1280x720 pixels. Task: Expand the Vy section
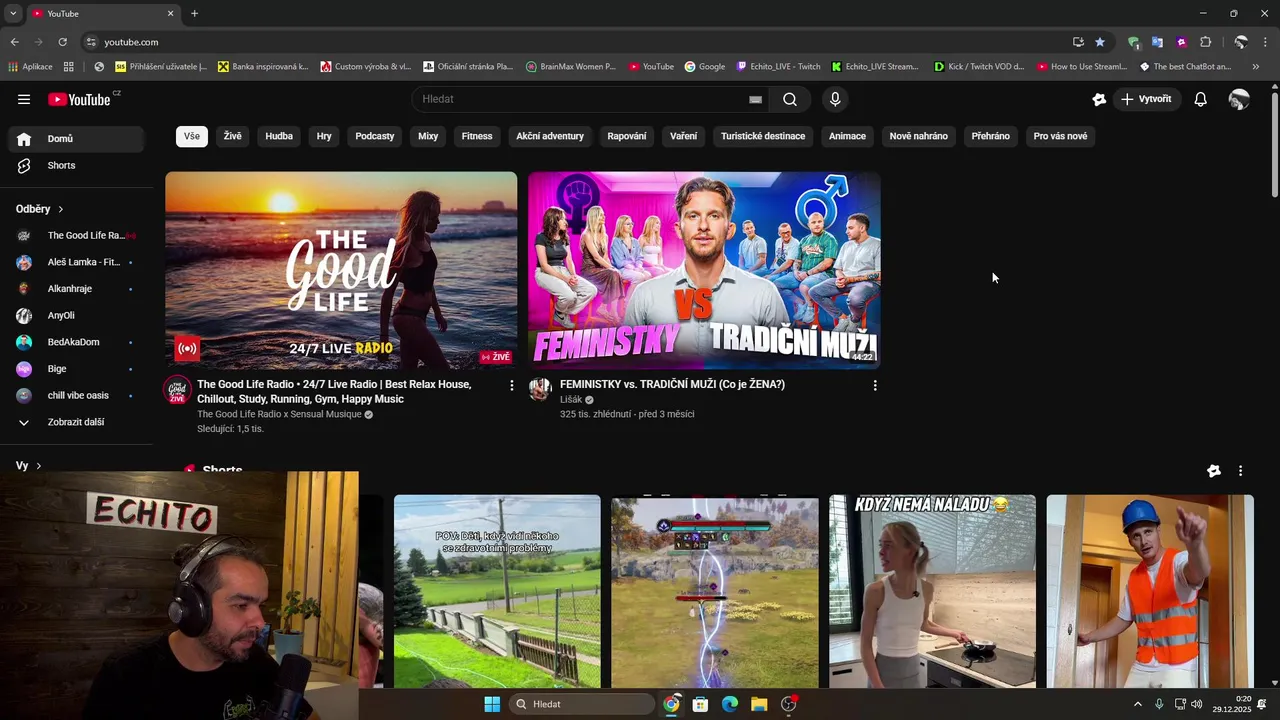click(x=29, y=466)
